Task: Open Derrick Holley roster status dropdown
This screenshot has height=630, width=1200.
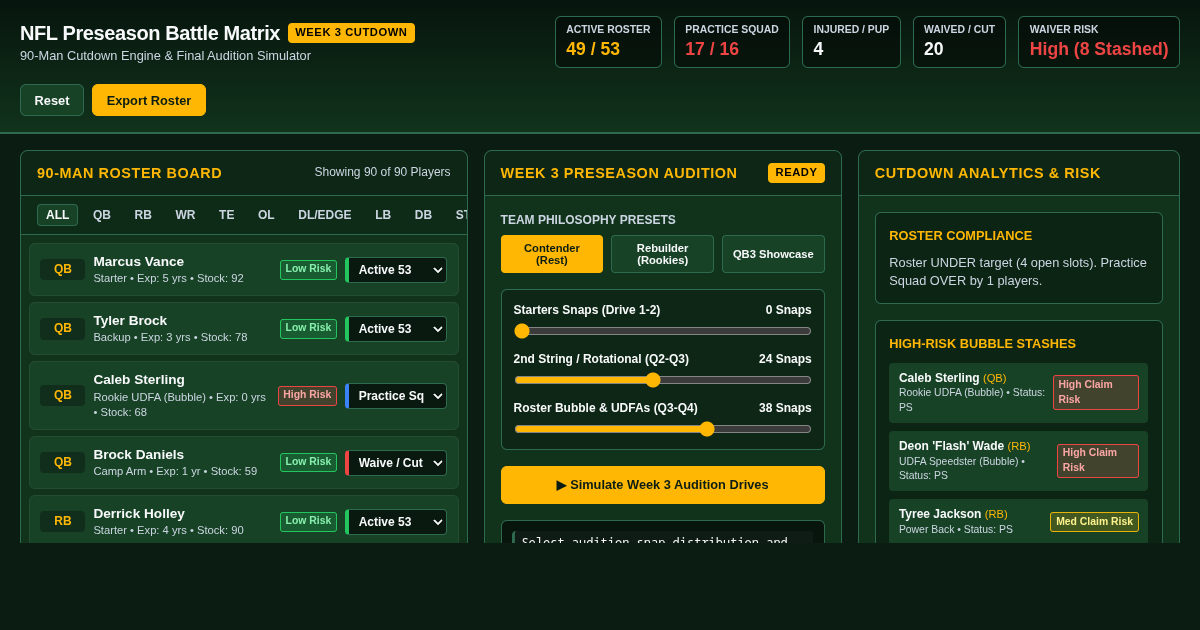Action: click(x=396, y=522)
